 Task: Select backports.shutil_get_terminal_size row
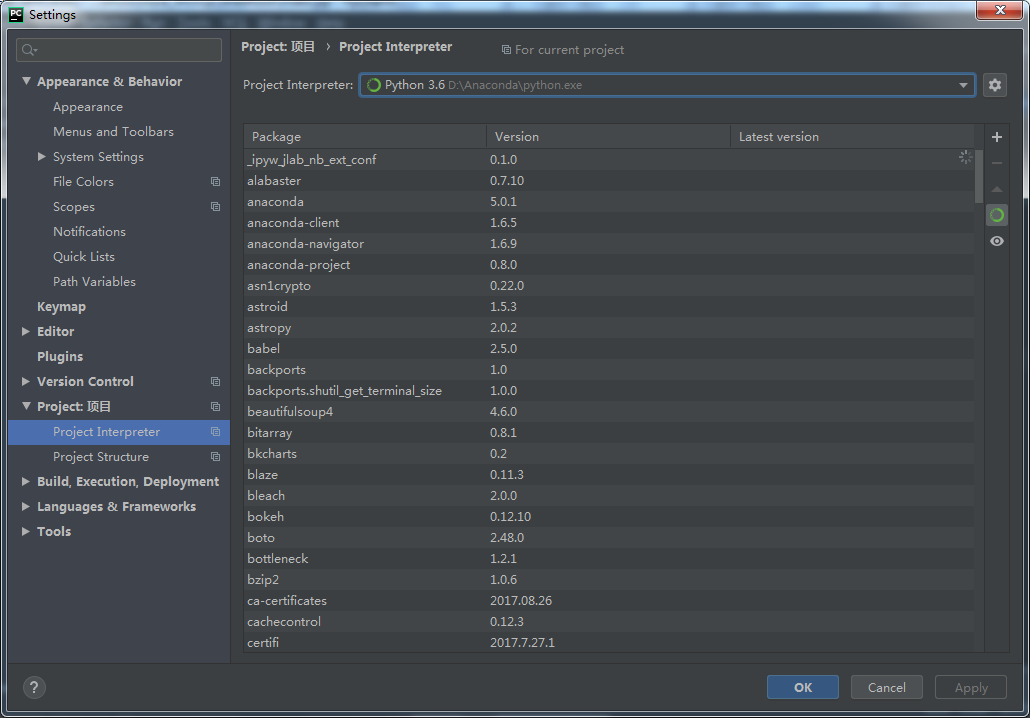[x=609, y=391]
